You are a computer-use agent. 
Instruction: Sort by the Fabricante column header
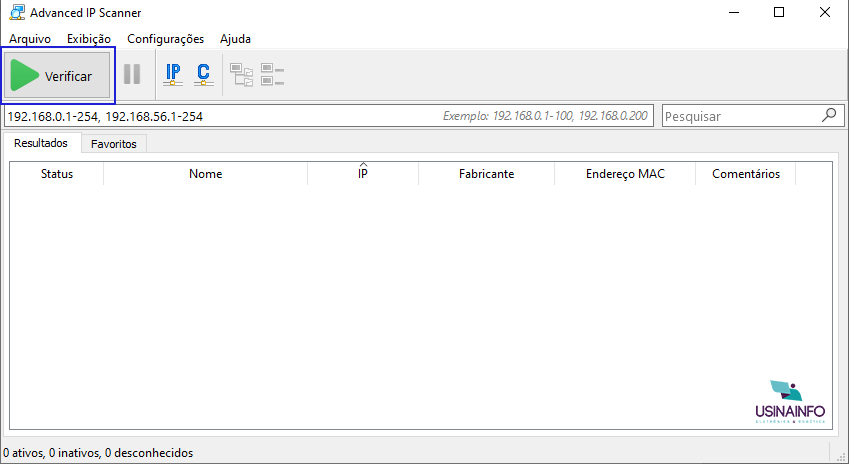[486, 174]
